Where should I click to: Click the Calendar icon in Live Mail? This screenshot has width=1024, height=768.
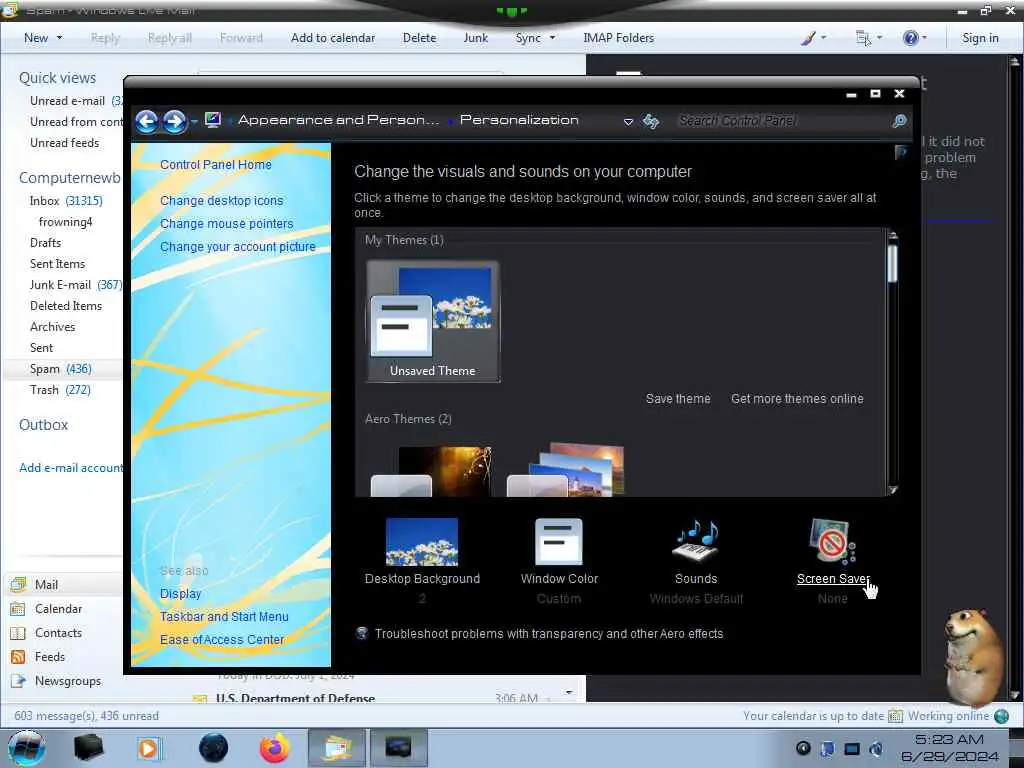[18, 609]
